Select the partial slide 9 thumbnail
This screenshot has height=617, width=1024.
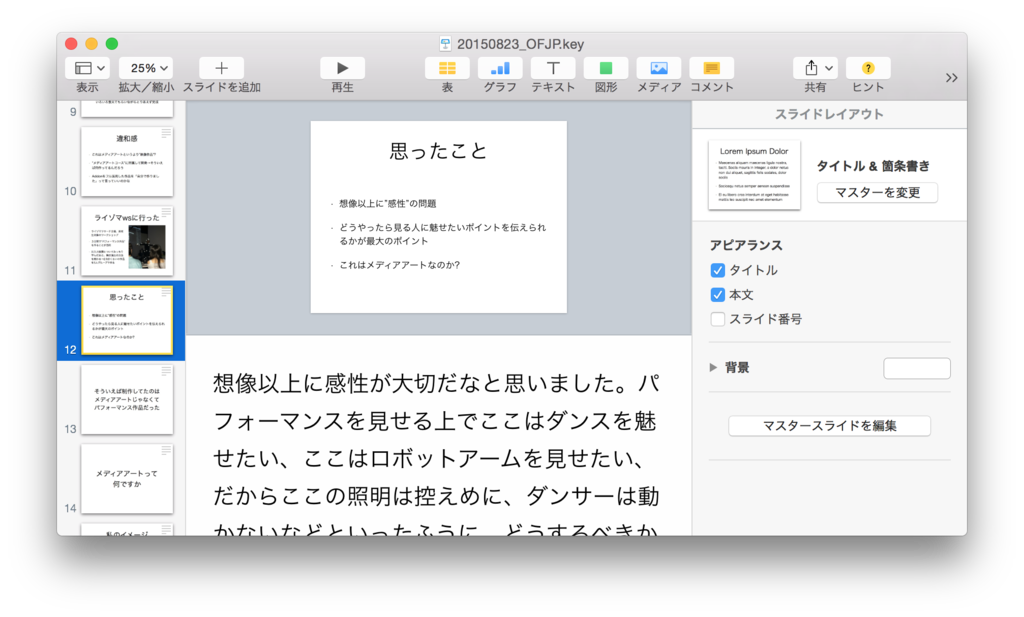coord(127,108)
